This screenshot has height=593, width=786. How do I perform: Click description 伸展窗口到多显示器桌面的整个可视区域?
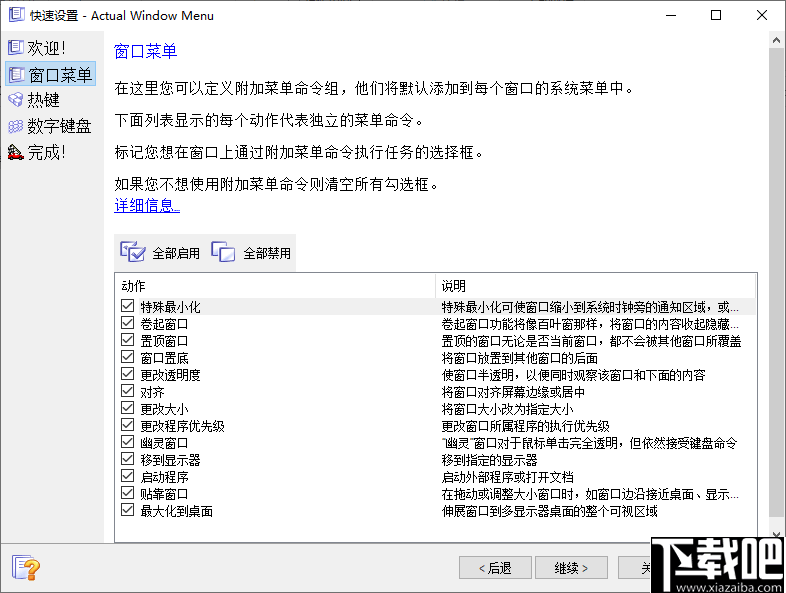click(x=549, y=511)
